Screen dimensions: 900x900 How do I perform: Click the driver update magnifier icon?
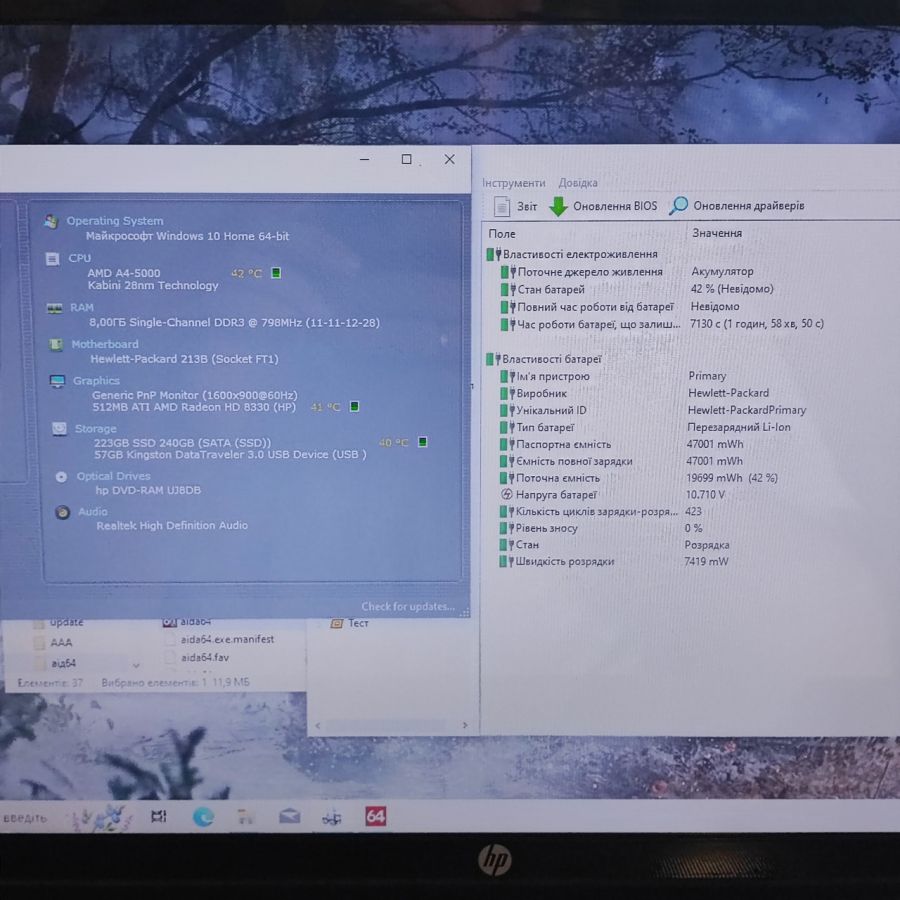(x=678, y=205)
